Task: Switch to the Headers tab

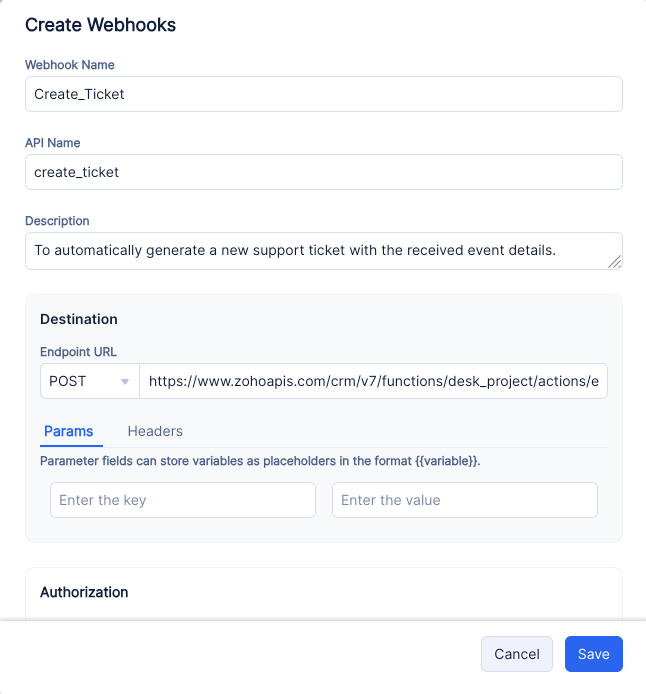Action: click(x=155, y=431)
